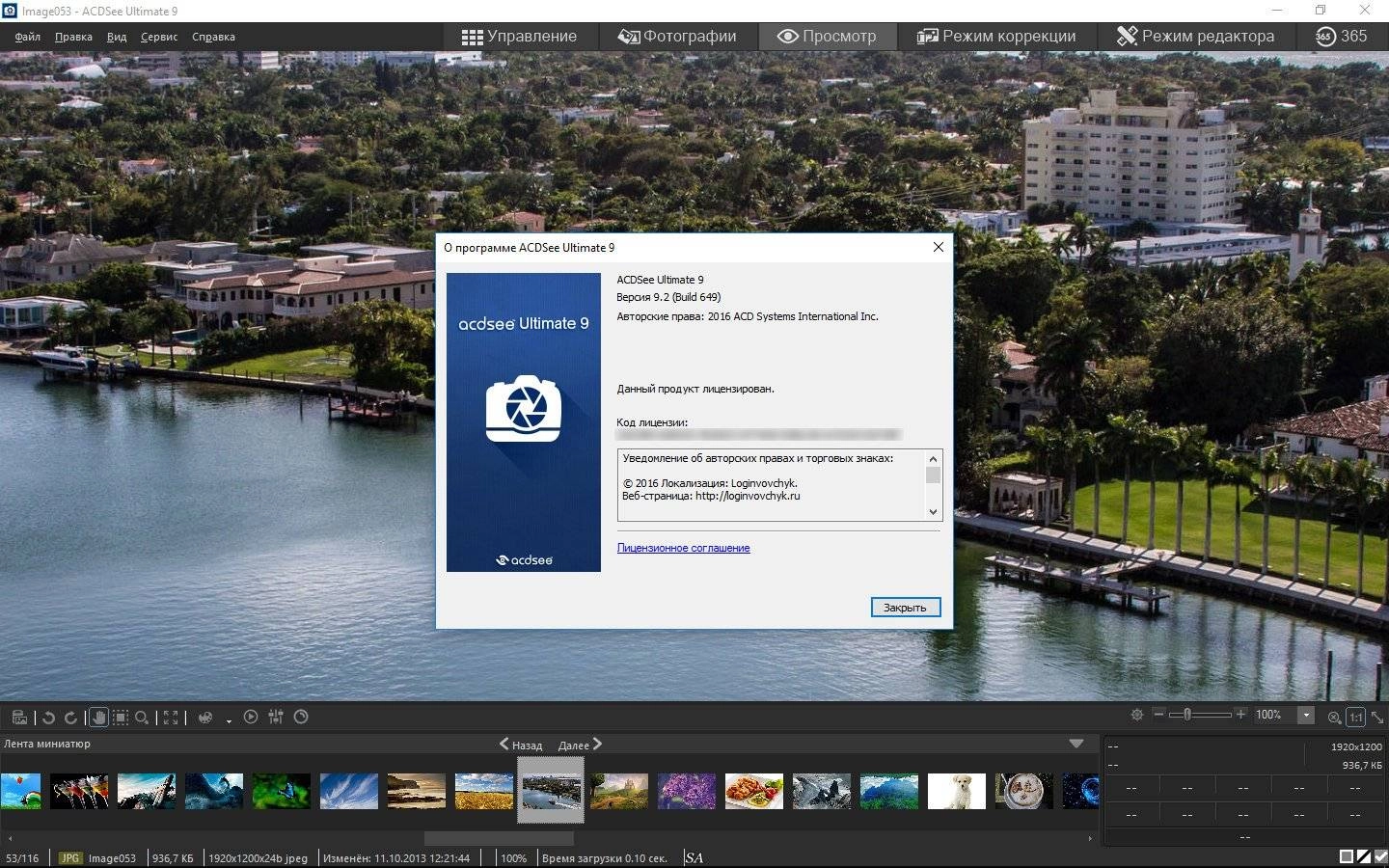The image size is (1389, 868).
Task: Open the Справка menu
Action: [x=213, y=37]
